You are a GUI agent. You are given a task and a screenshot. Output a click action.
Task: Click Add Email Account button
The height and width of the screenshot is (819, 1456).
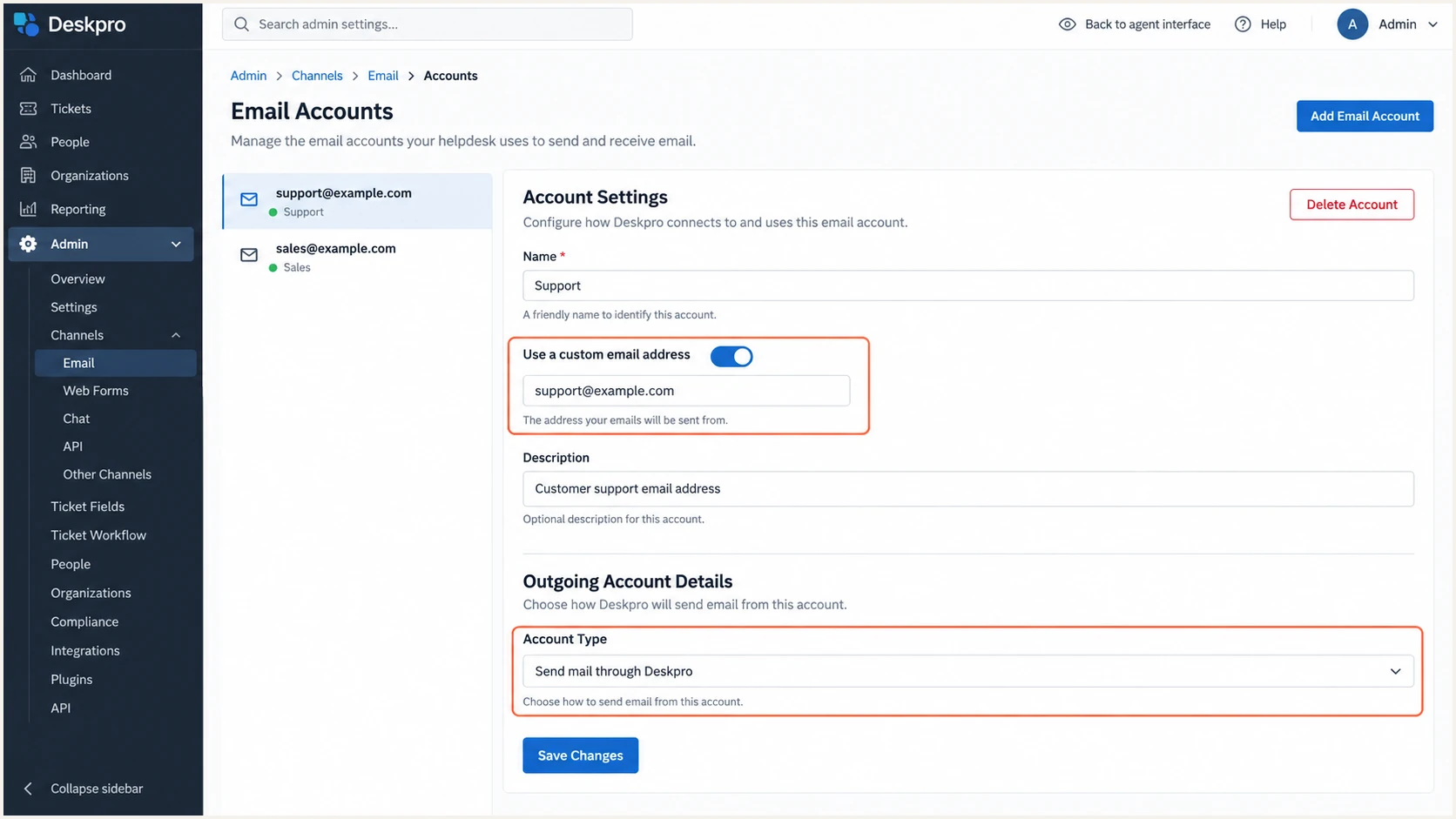coord(1365,116)
